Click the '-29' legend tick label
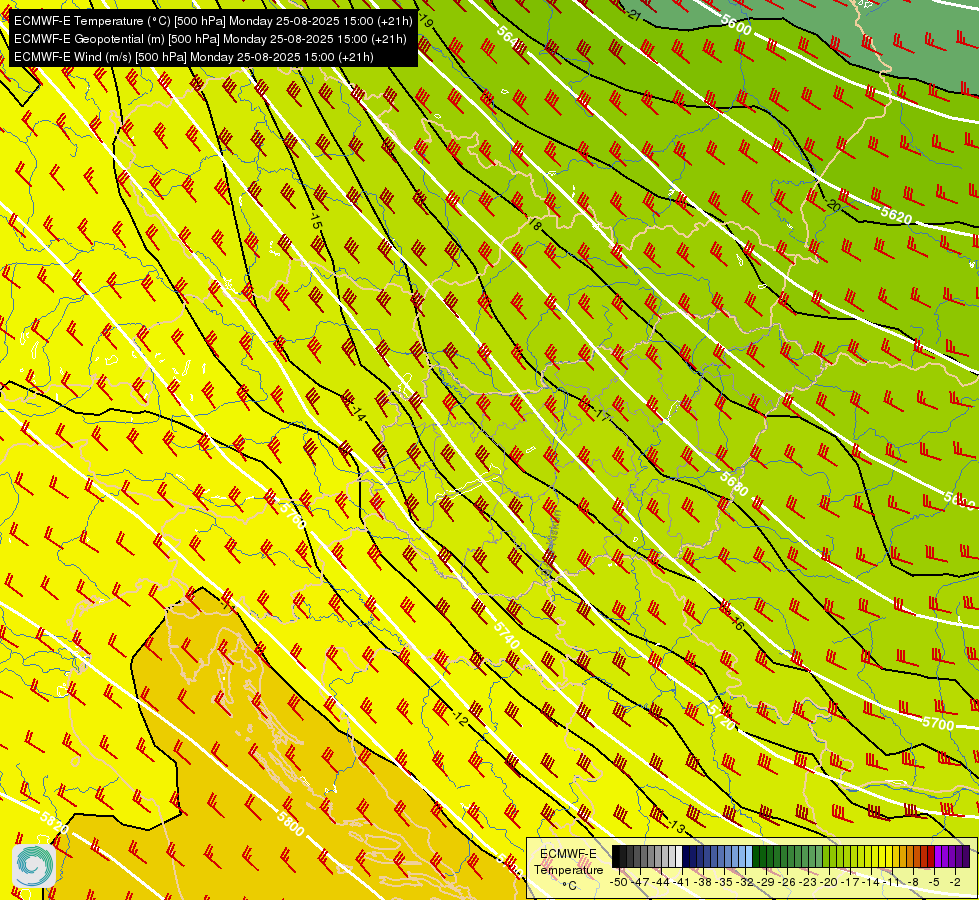This screenshot has width=979, height=900. (767, 882)
